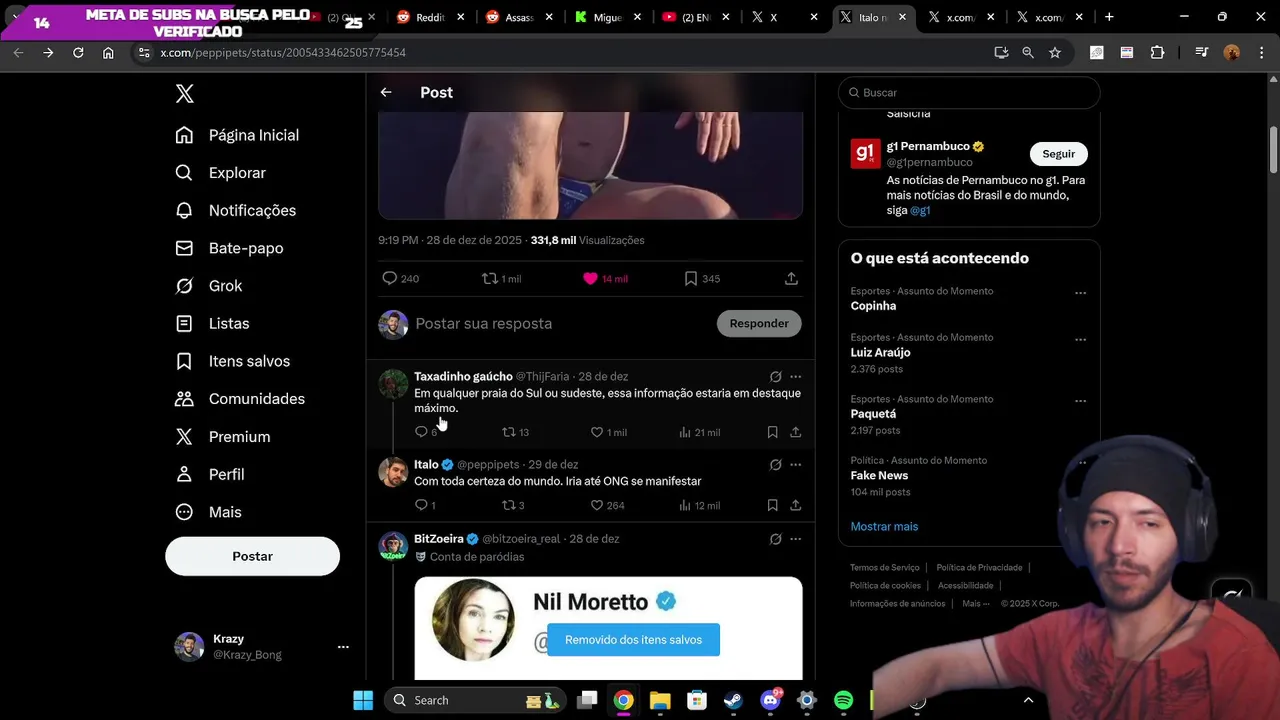Open Bate-papo in sidebar
The height and width of the screenshot is (720, 1280).
point(229,248)
